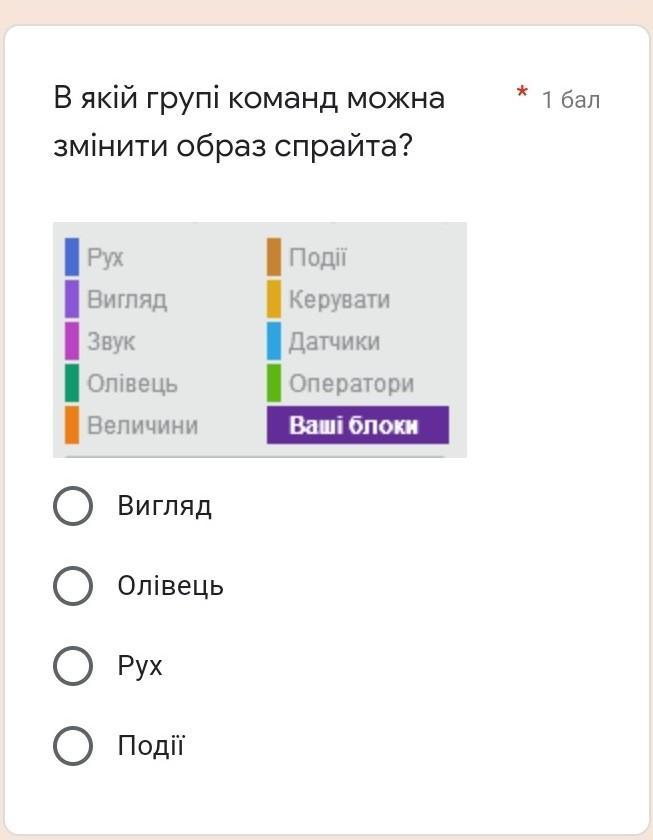Open the Датчики block category
The width and height of the screenshot is (653, 840).
[x=334, y=342]
